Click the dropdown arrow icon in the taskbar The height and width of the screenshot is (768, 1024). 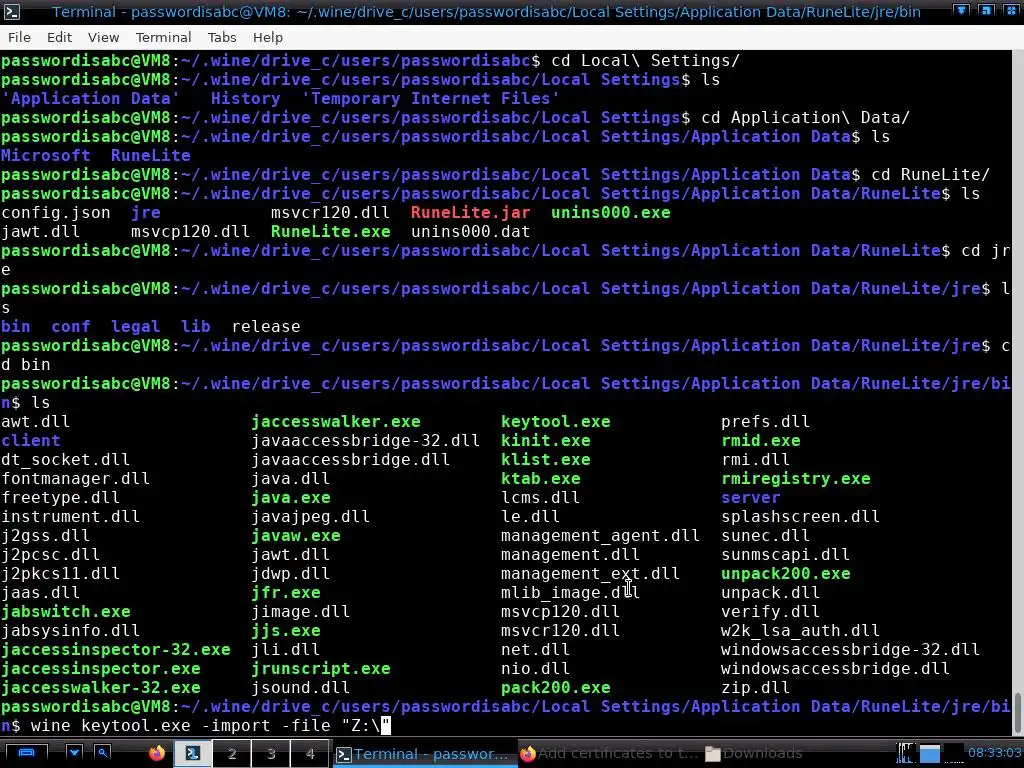point(74,753)
